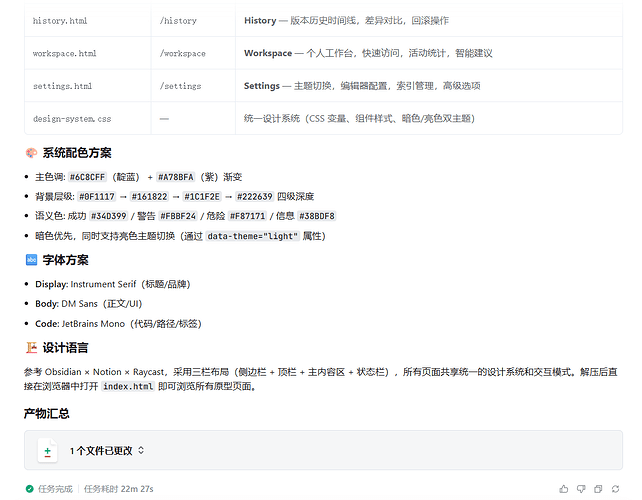The width and height of the screenshot is (642, 500).
Task: Click the #161822 background code
Action: 149,197
